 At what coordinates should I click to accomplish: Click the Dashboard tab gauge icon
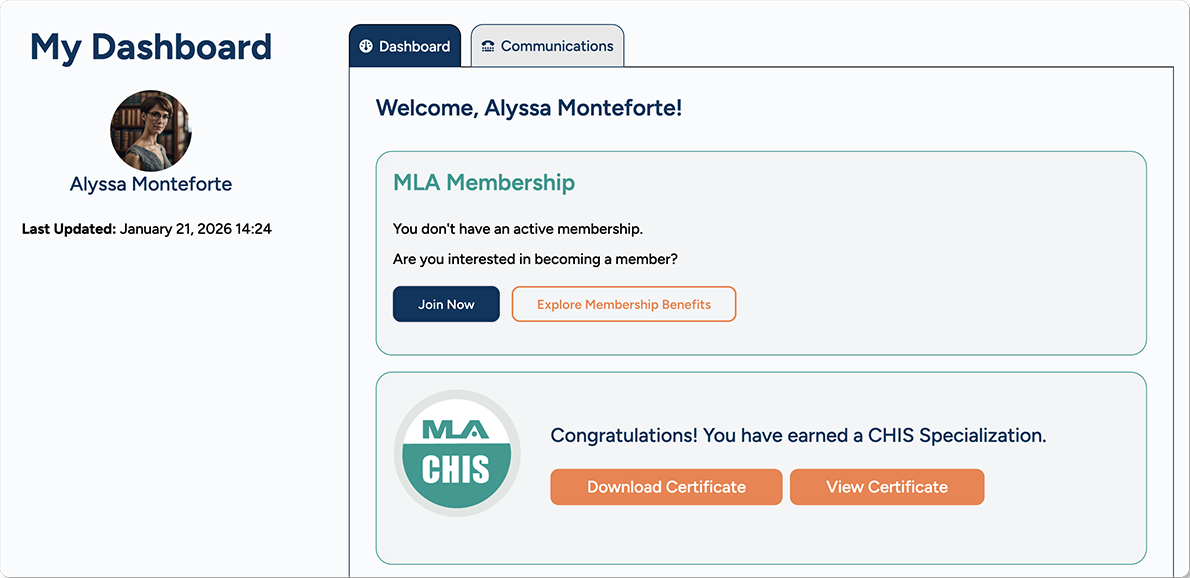pos(366,46)
